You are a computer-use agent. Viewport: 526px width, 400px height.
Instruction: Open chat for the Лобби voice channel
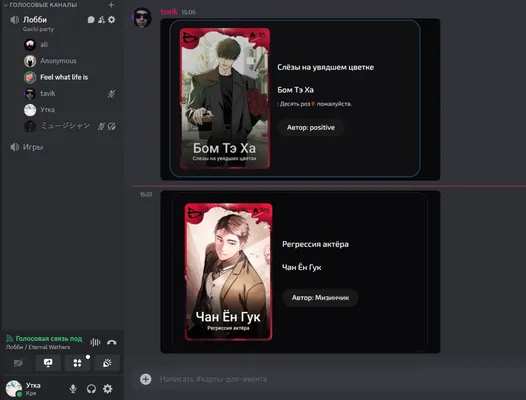click(91, 20)
